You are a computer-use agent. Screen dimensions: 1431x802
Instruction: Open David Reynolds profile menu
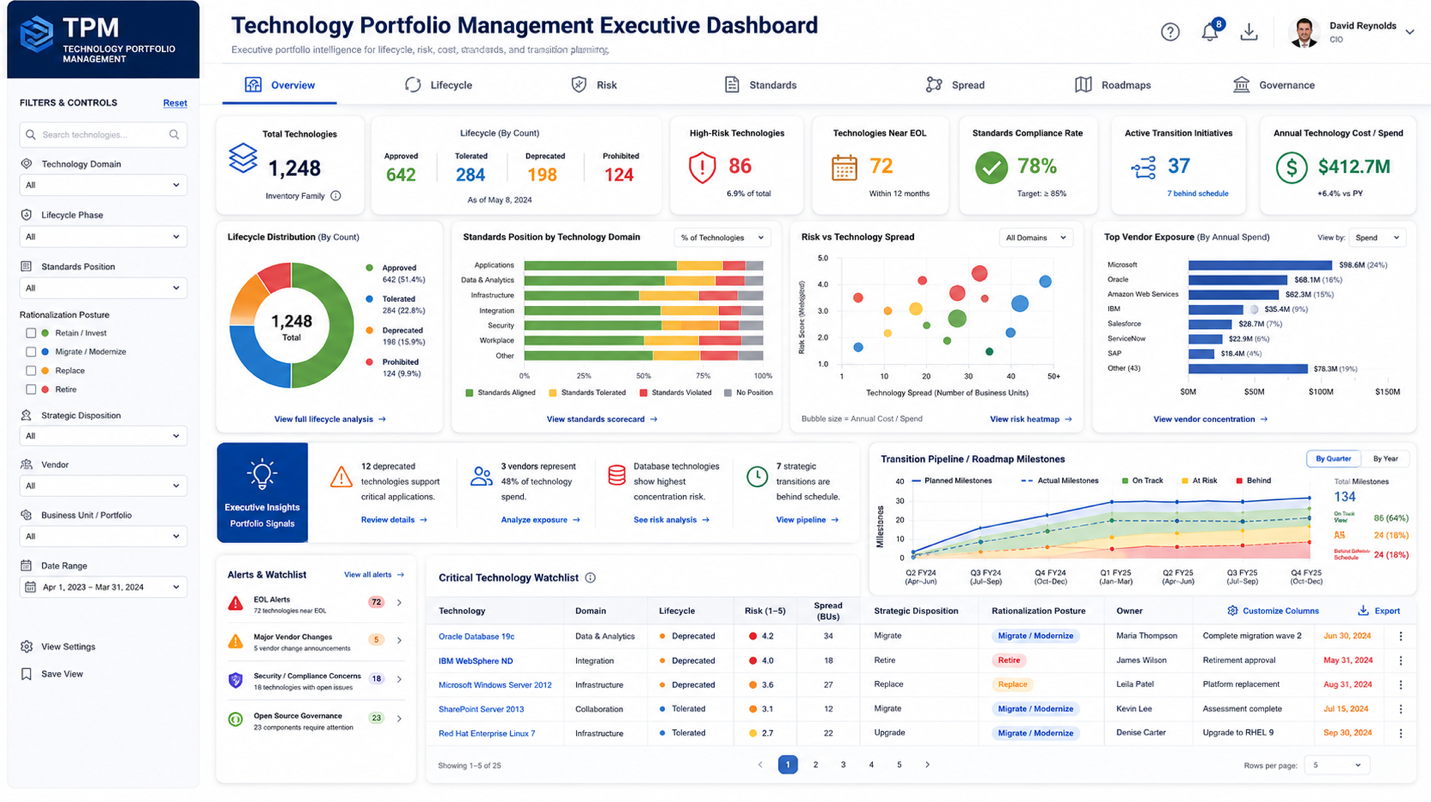pyautogui.click(x=1353, y=32)
